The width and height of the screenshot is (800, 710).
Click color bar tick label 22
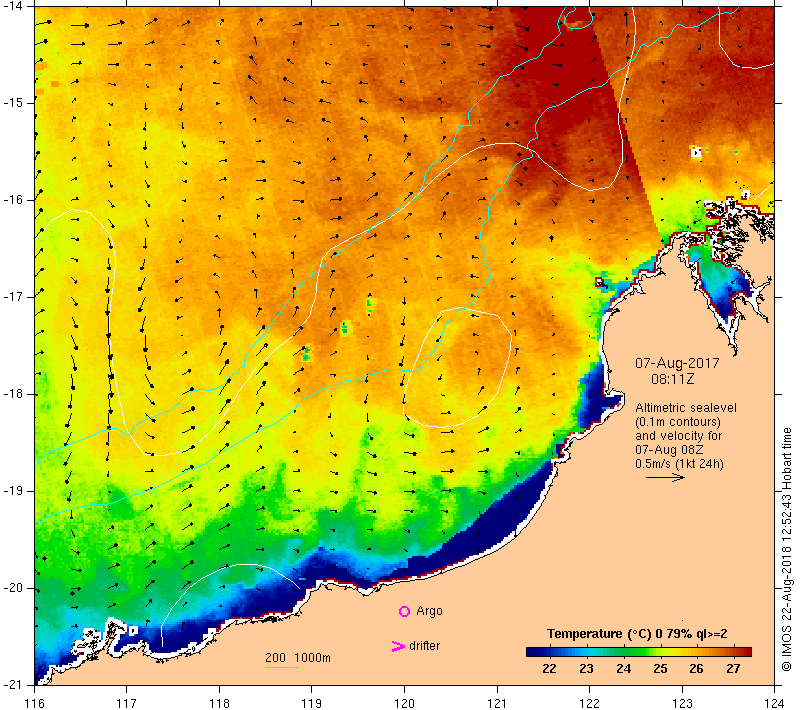[x=549, y=669]
